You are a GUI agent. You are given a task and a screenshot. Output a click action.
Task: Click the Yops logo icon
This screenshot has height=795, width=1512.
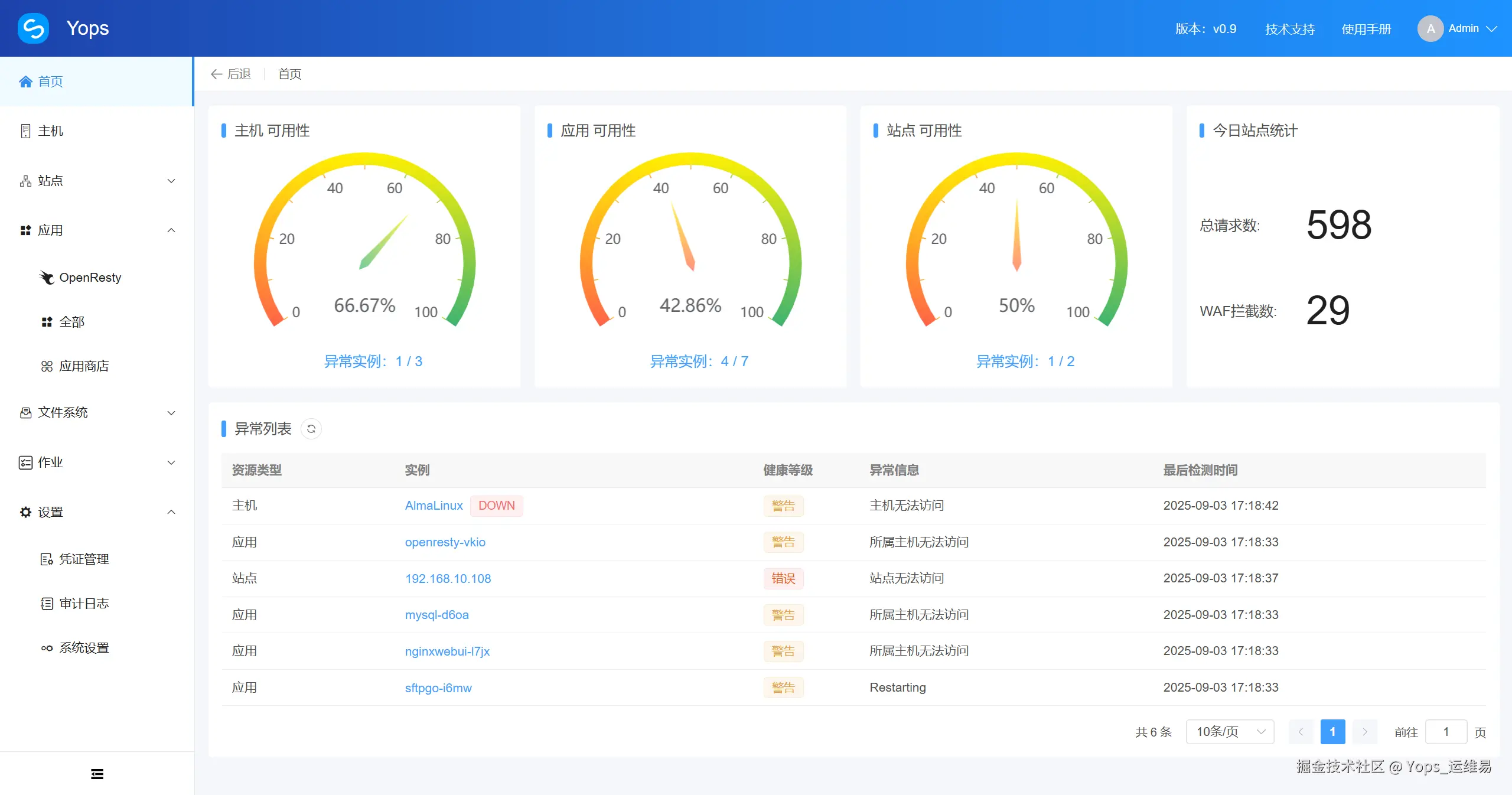click(x=33, y=28)
